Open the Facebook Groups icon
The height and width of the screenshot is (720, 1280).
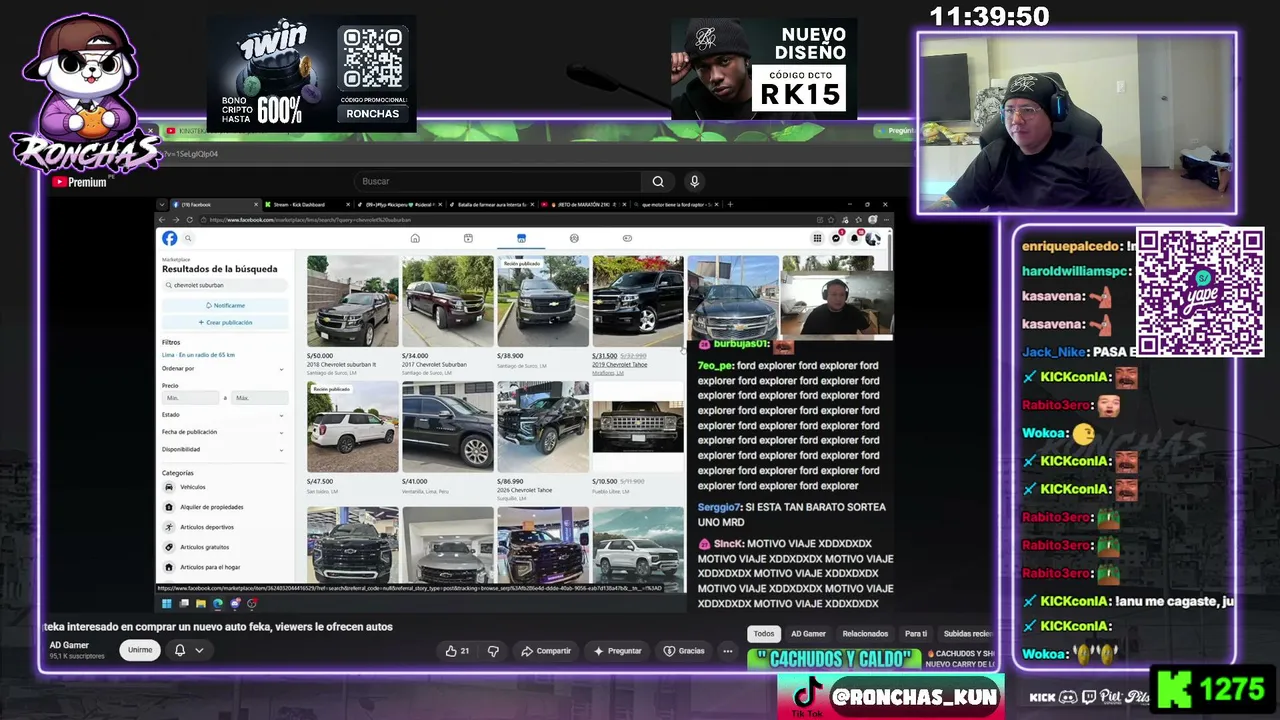click(x=574, y=238)
